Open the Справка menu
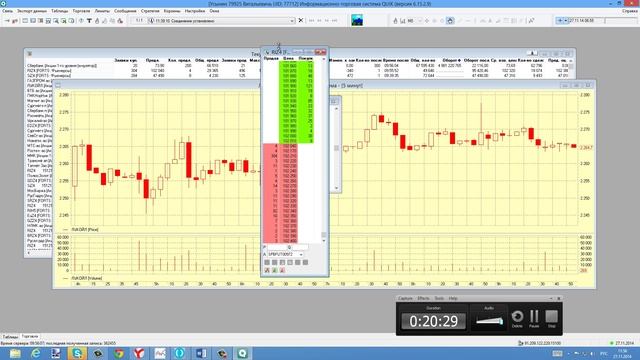The height and width of the screenshot is (360, 640). 630,11
